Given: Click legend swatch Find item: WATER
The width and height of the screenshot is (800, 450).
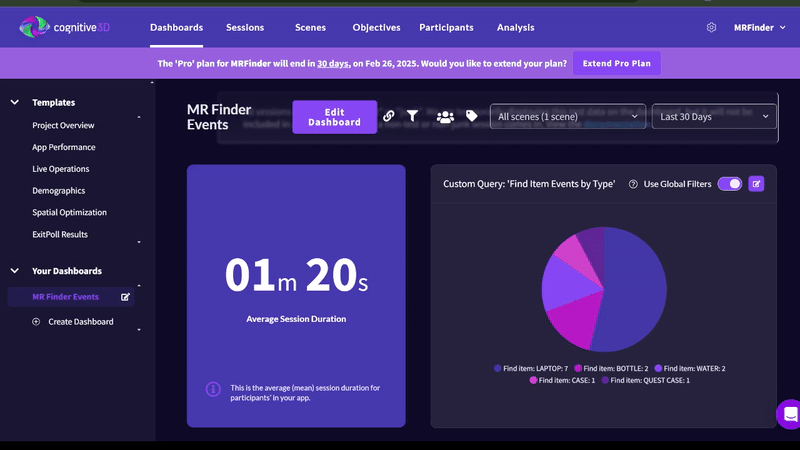Looking at the screenshot, I should coord(658,368).
